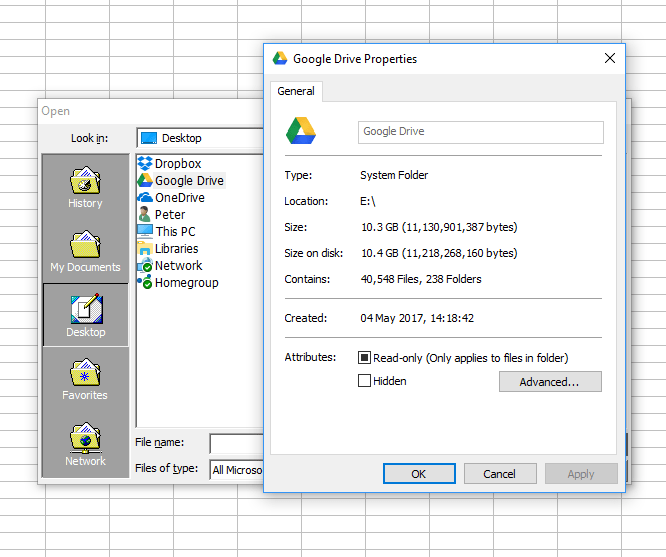Click the File name input box
666x557 pixels.
click(237, 444)
